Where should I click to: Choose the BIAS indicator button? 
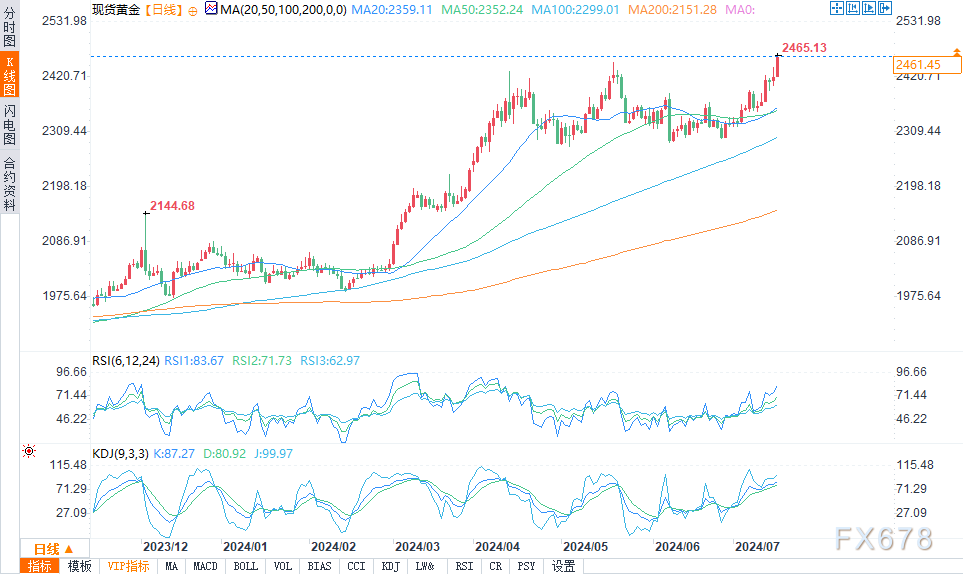pyautogui.click(x=319, y=566)
